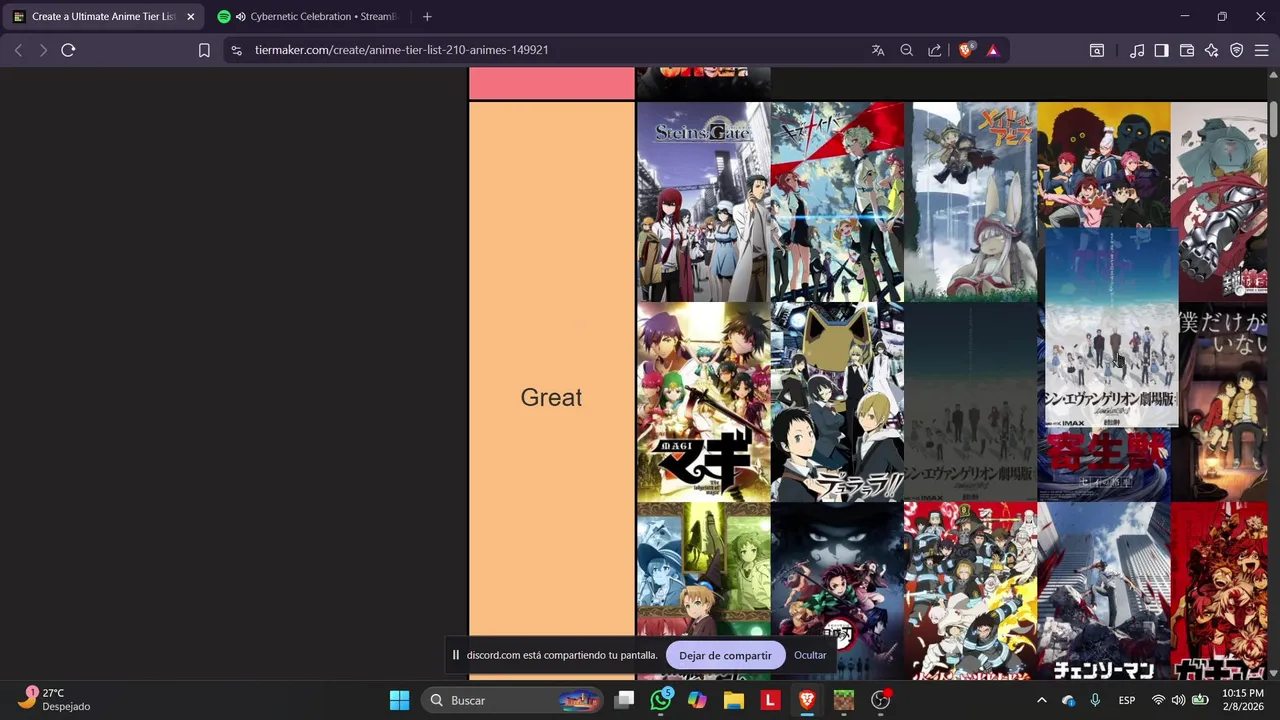Select the Steins;Gate anime poster
Viewport: 1280px width, 720px height.
point(703,201)
